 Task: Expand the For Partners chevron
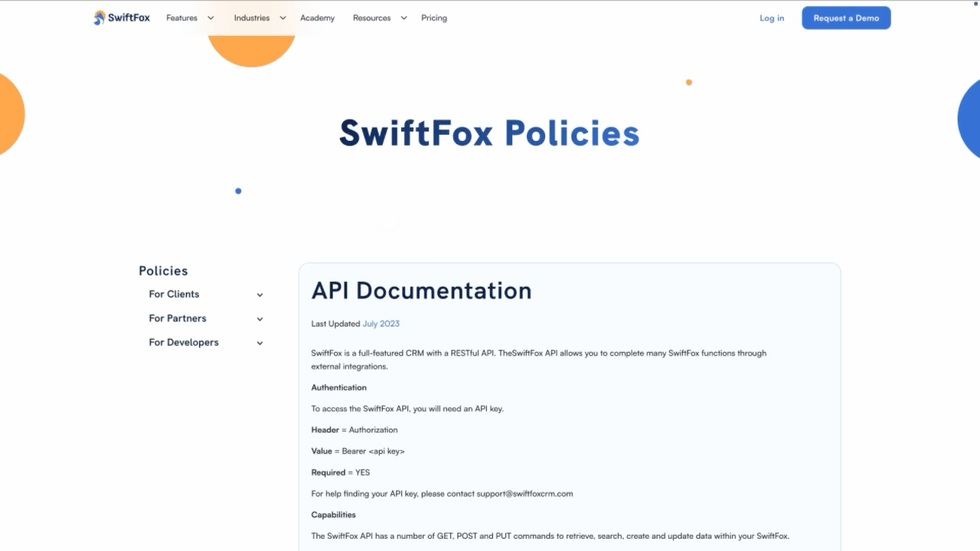point(260,319)
